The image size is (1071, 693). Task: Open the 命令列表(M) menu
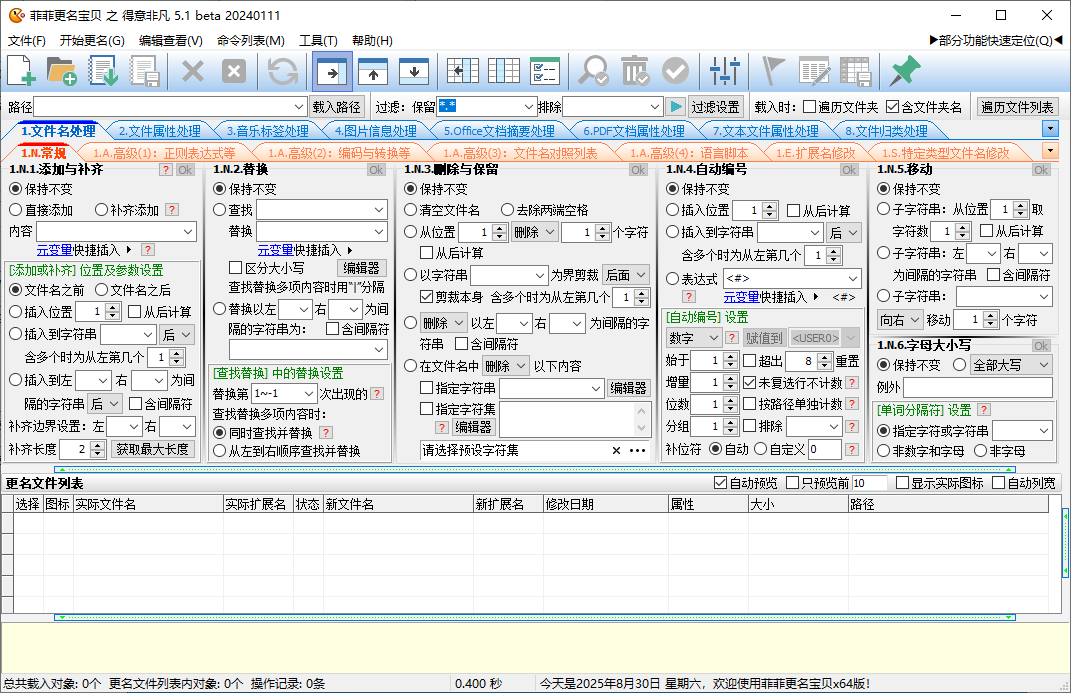click(x=250, y=41)
